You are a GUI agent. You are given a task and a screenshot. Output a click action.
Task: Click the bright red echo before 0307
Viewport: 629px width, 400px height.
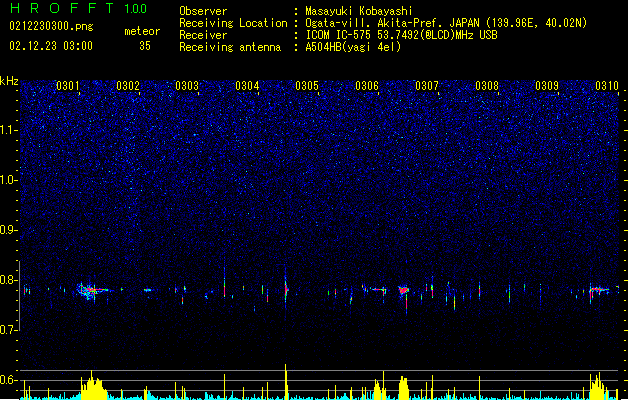[x=404, y=290]
